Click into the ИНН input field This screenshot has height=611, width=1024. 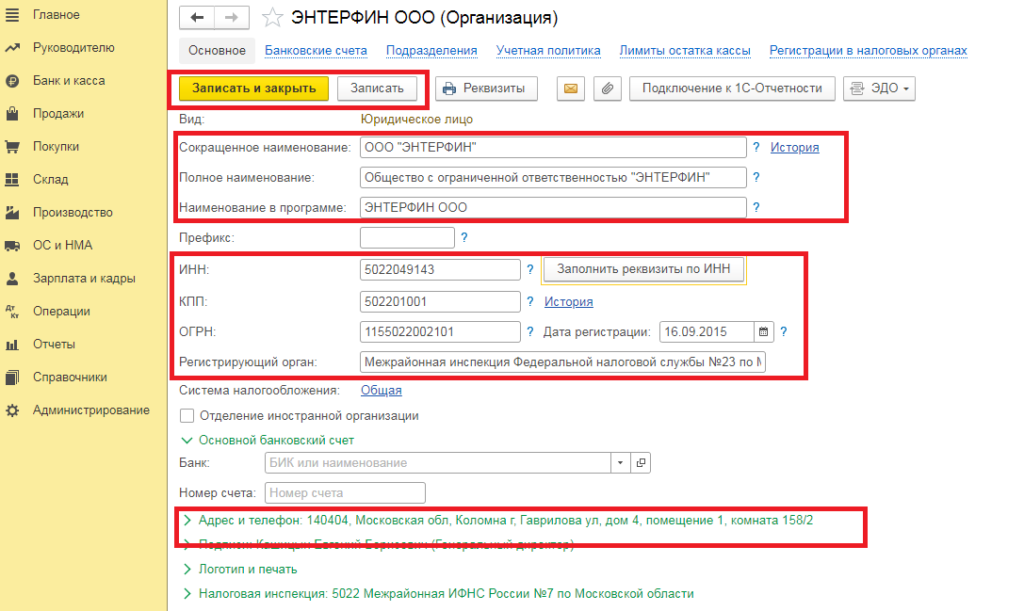click(x=440, y=270)
